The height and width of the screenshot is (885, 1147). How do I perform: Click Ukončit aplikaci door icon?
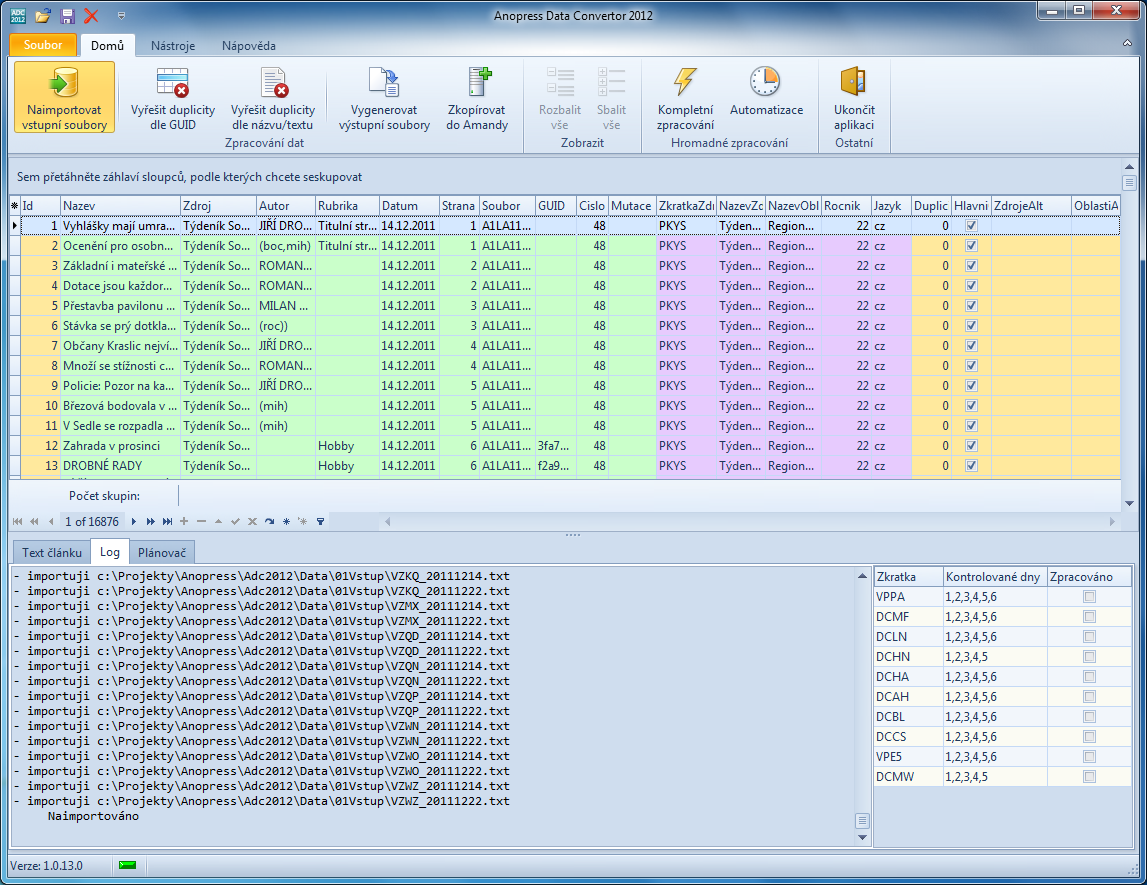point(854,83)
